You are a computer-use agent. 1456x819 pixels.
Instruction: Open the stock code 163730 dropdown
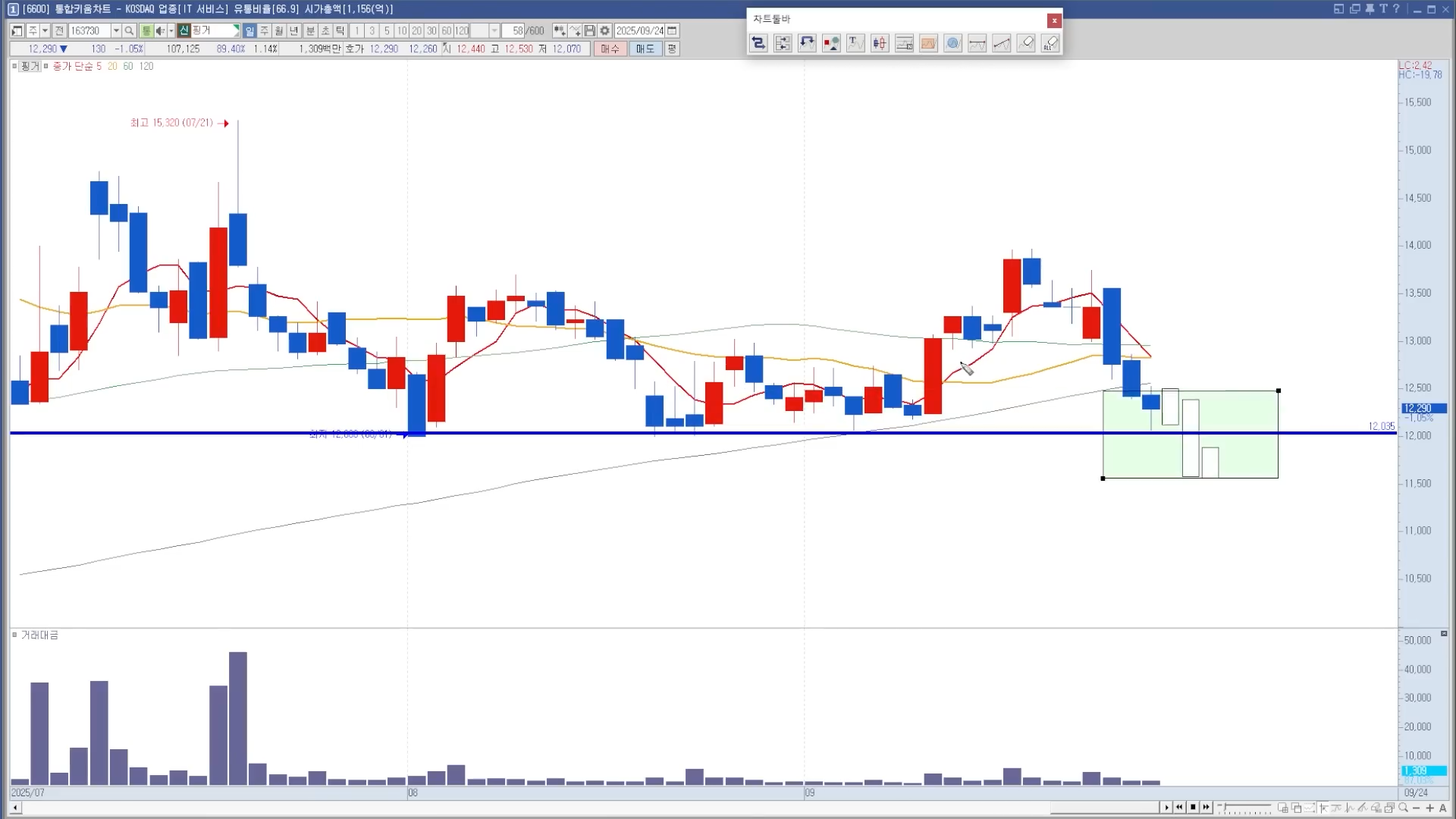pos(116,31)
